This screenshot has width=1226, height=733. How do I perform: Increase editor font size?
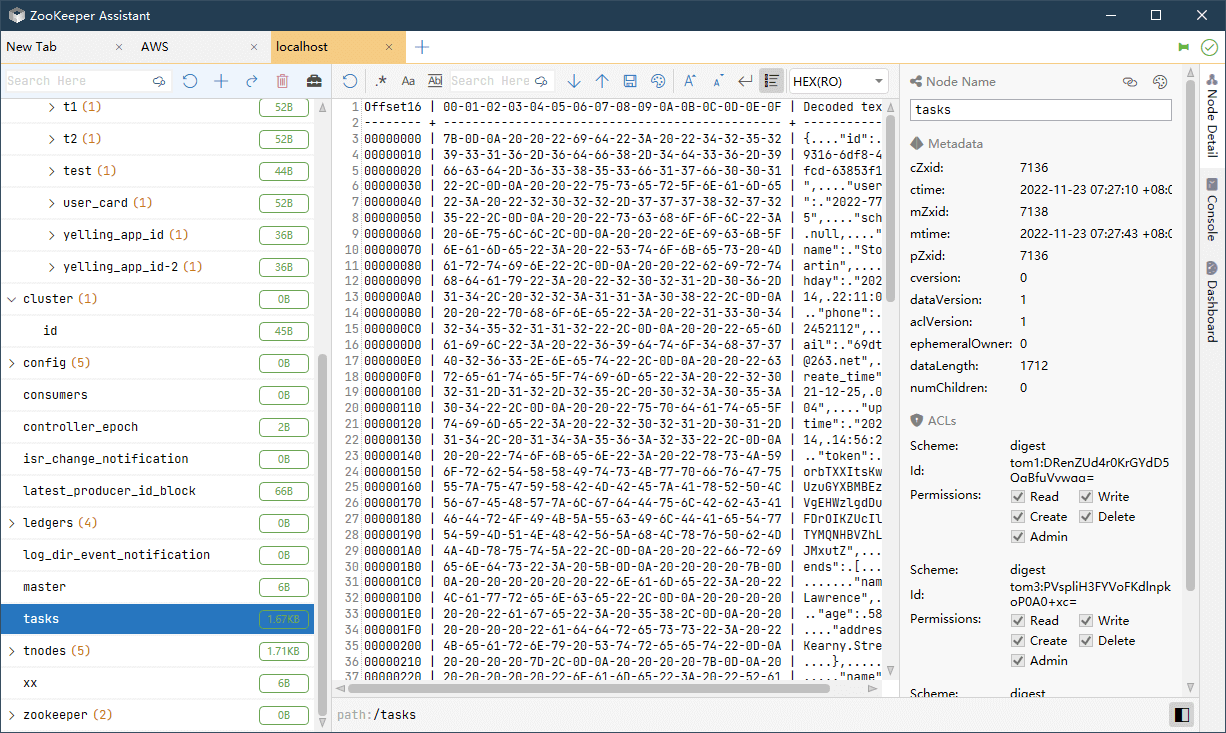(x=690, y=81)
